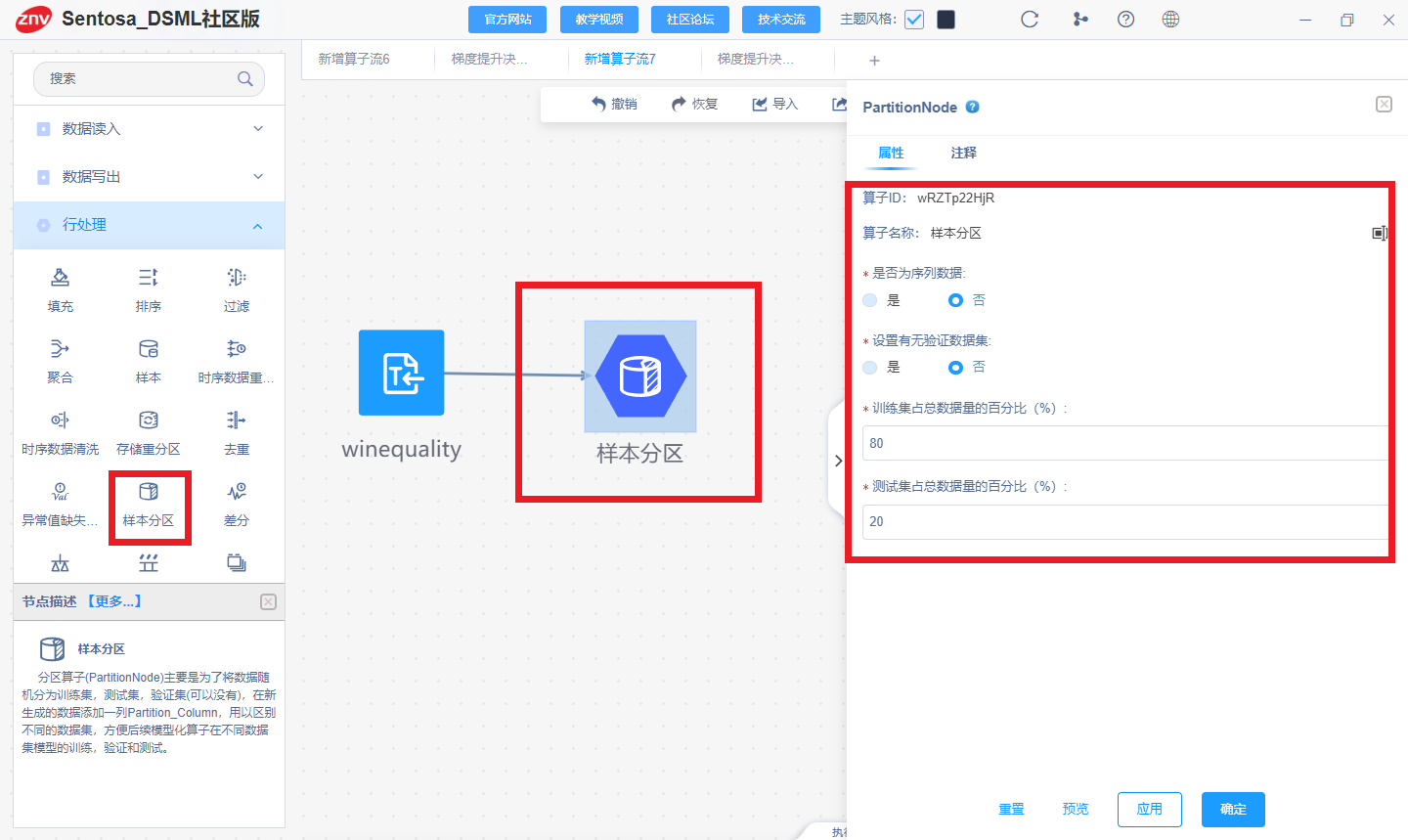Switch to the last 梯度提升决 tab

point(755,59)
